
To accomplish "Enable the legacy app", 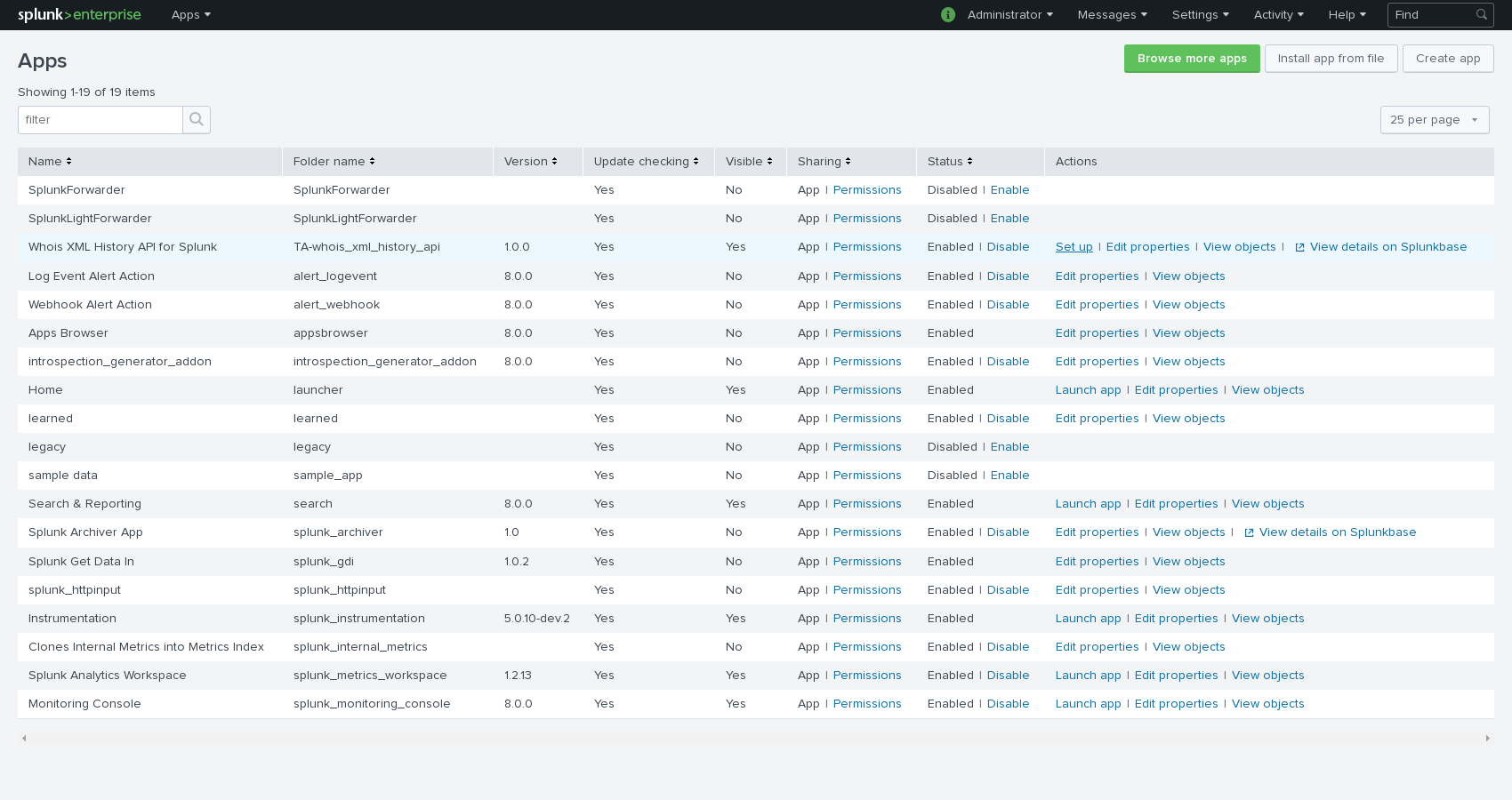I will coord(1009,447).
